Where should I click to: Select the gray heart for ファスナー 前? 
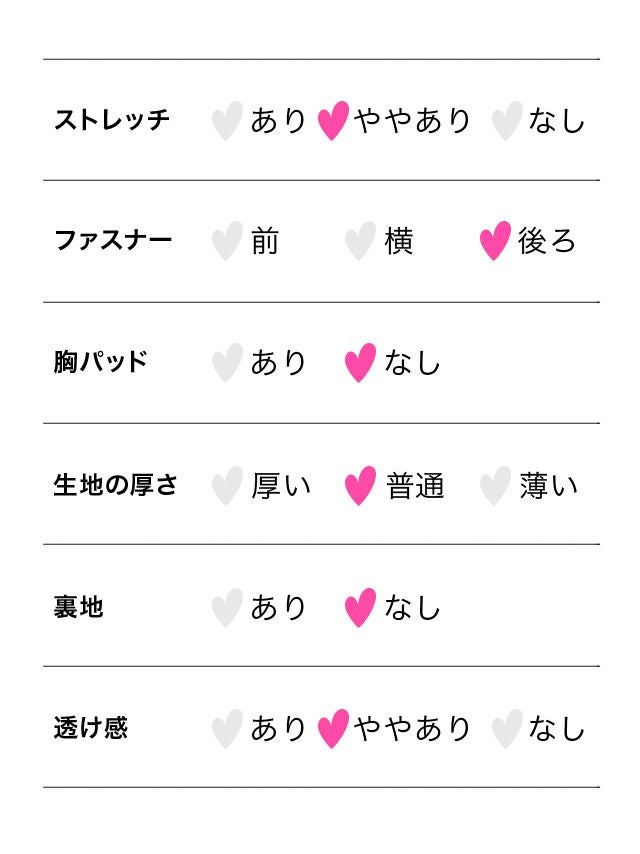tap(227, 242)
